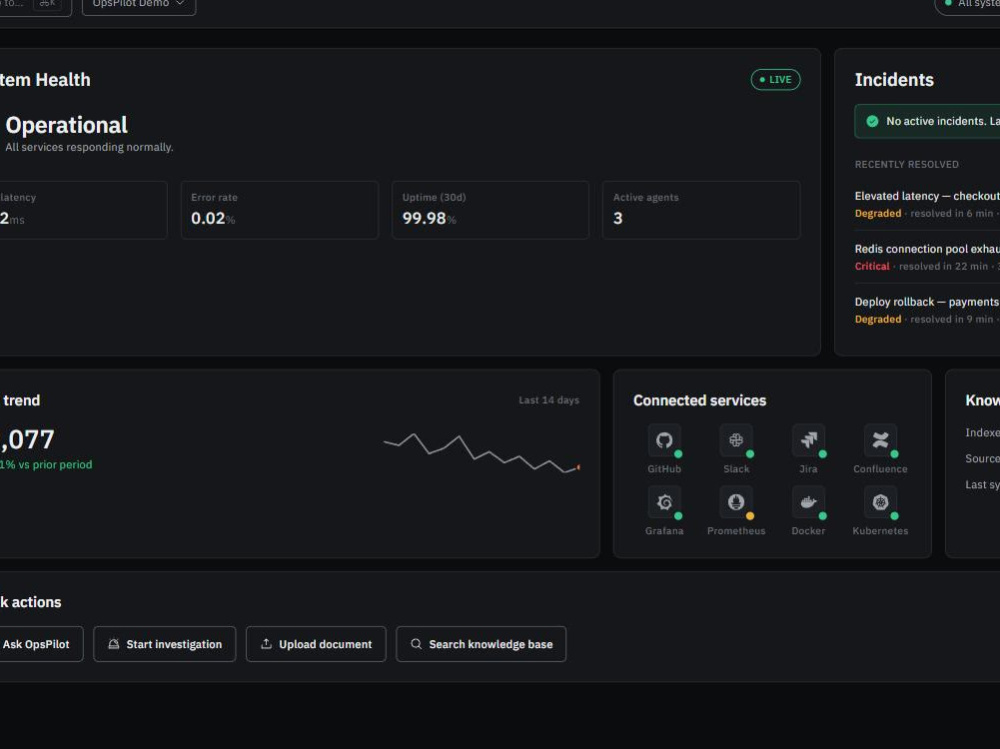This screenshot has height=749, width=1000.
Task: Click the 99.98 uptime value
Action: [x=424, y=218]
